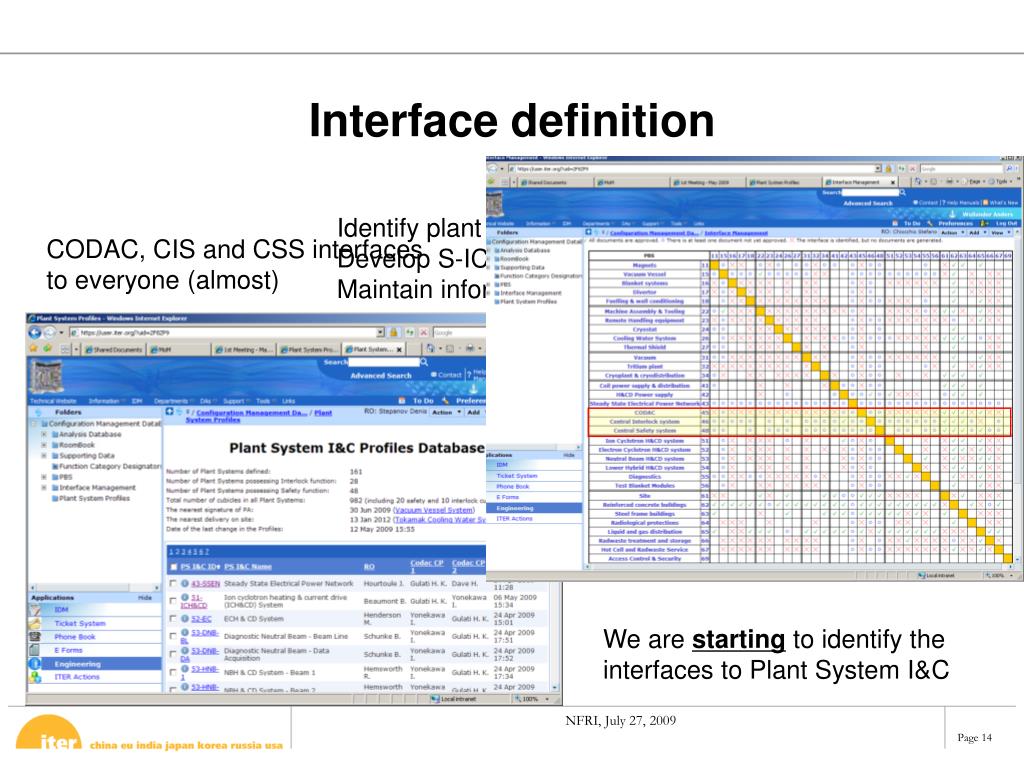Select Plant System Profiles folder in left window tree

[x=94, y=498]
